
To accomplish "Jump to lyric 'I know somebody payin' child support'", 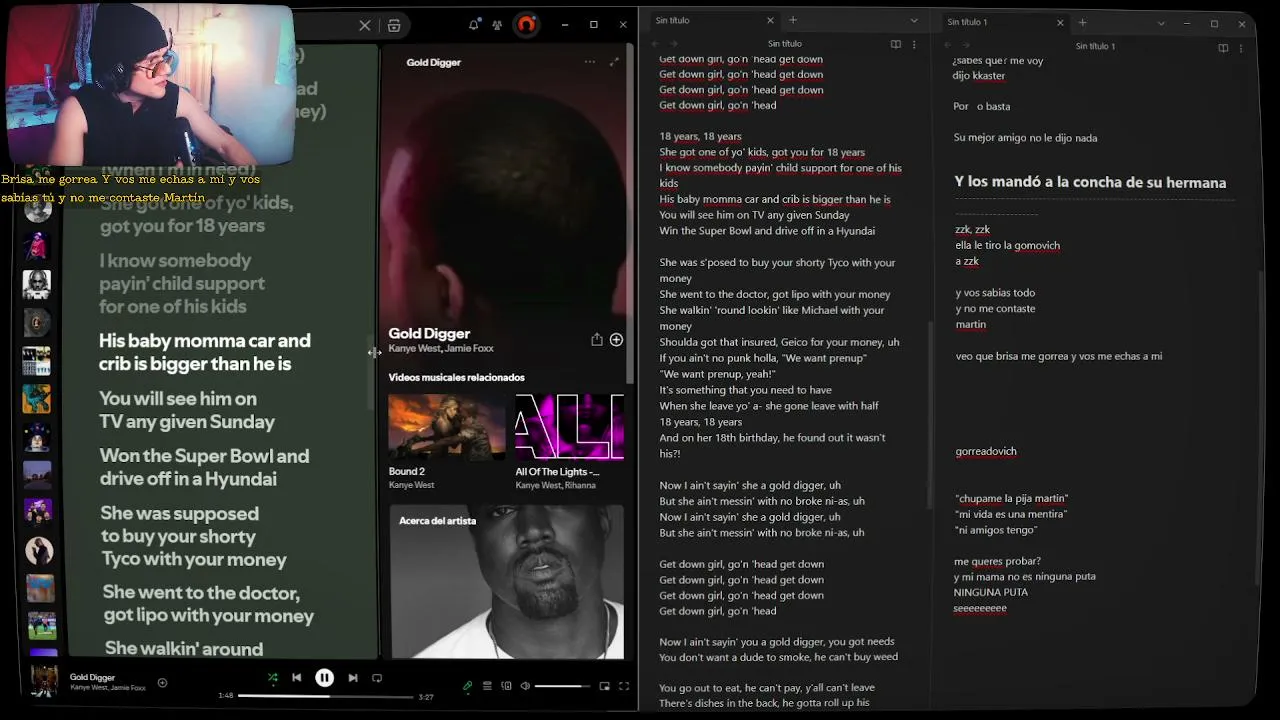I will point(182,283).
